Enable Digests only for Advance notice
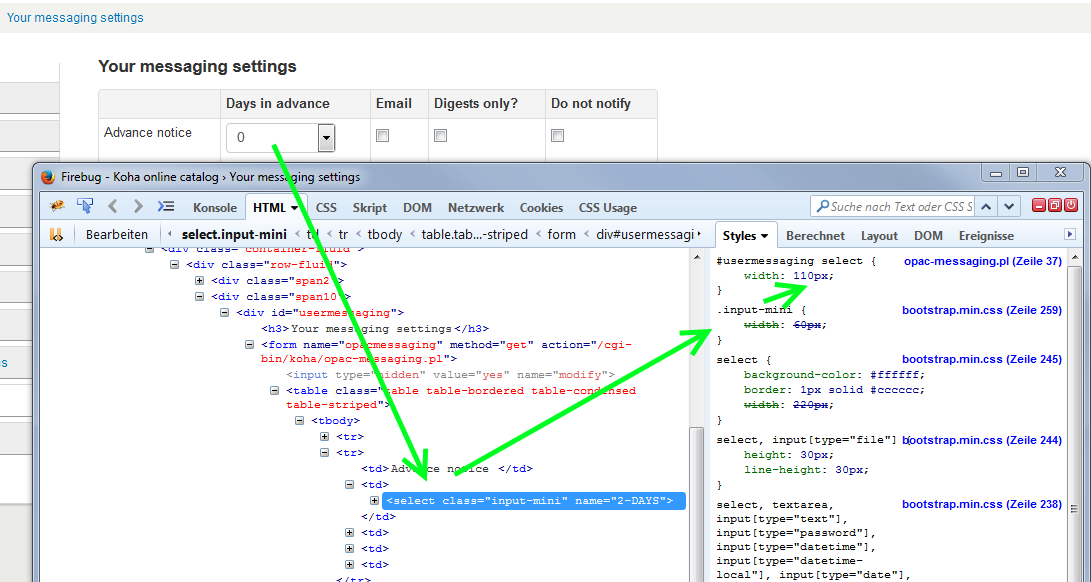 [x=440, y=136]
